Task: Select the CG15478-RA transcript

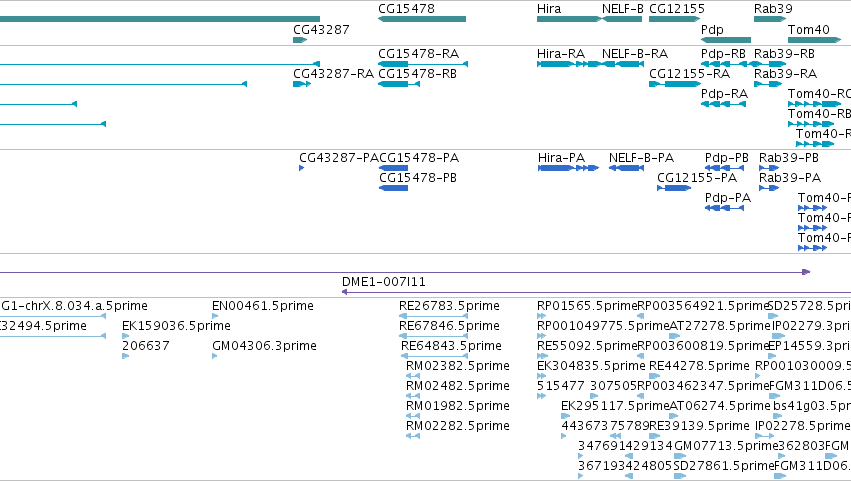Action: [423, 64]
